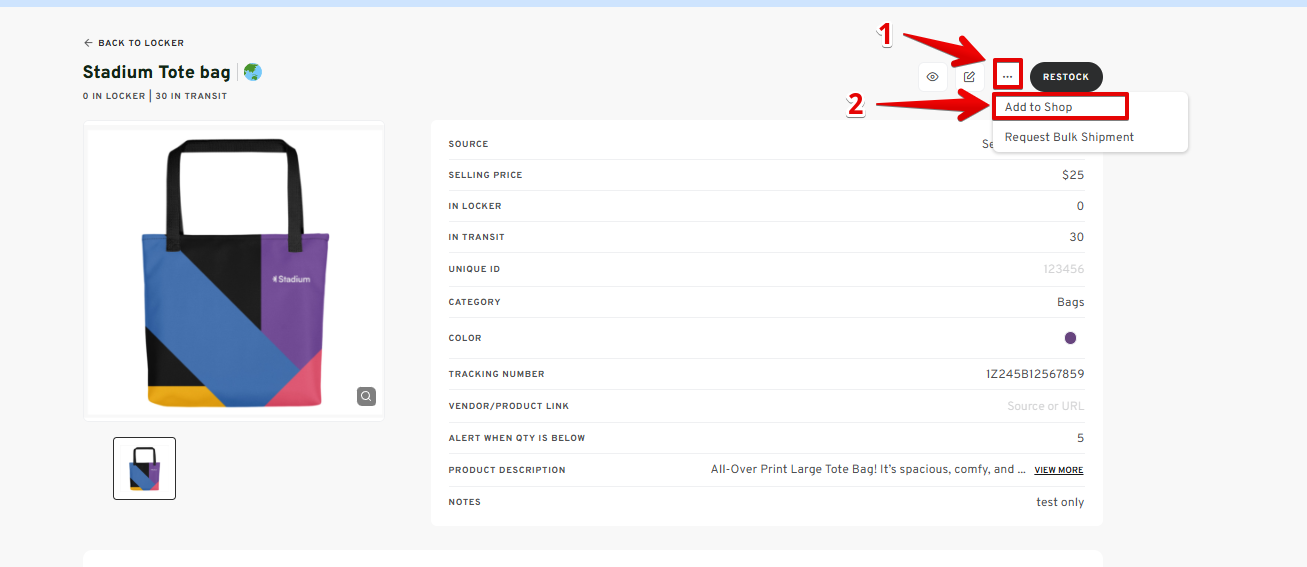Open View More for product description

pyautogui.click(x=1059, y=470)
